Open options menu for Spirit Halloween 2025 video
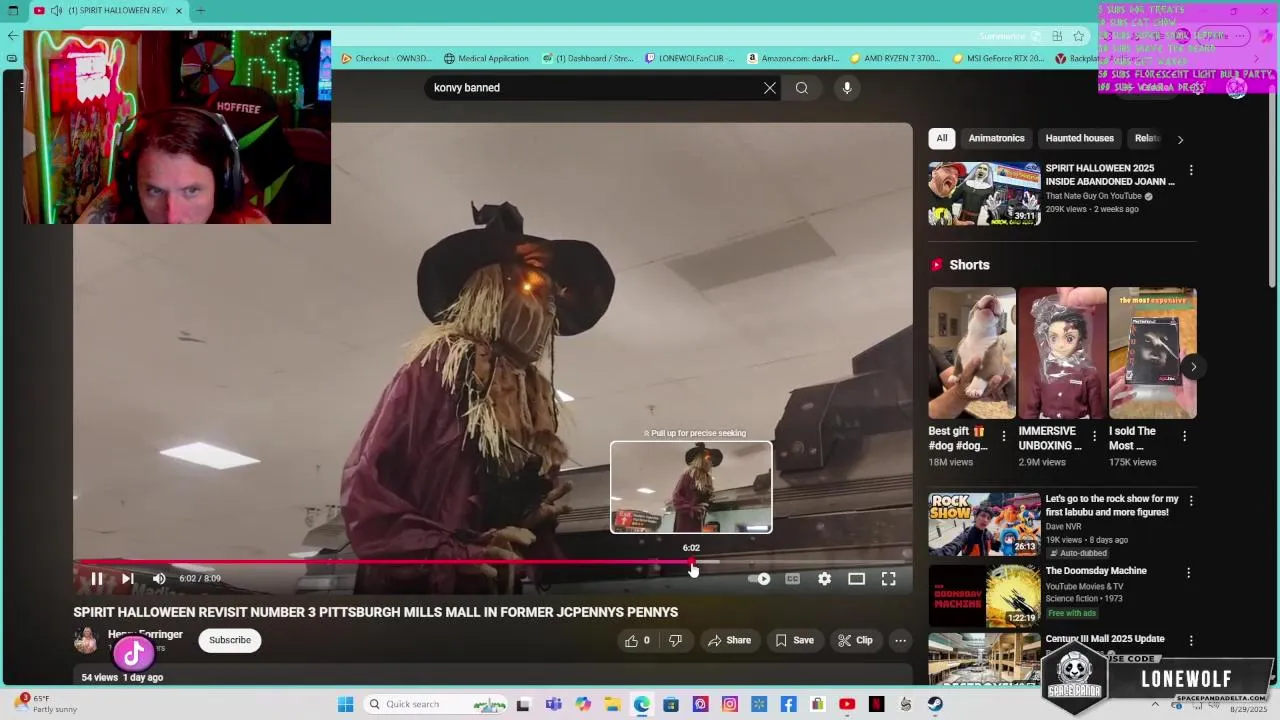 pos(1190,170)
